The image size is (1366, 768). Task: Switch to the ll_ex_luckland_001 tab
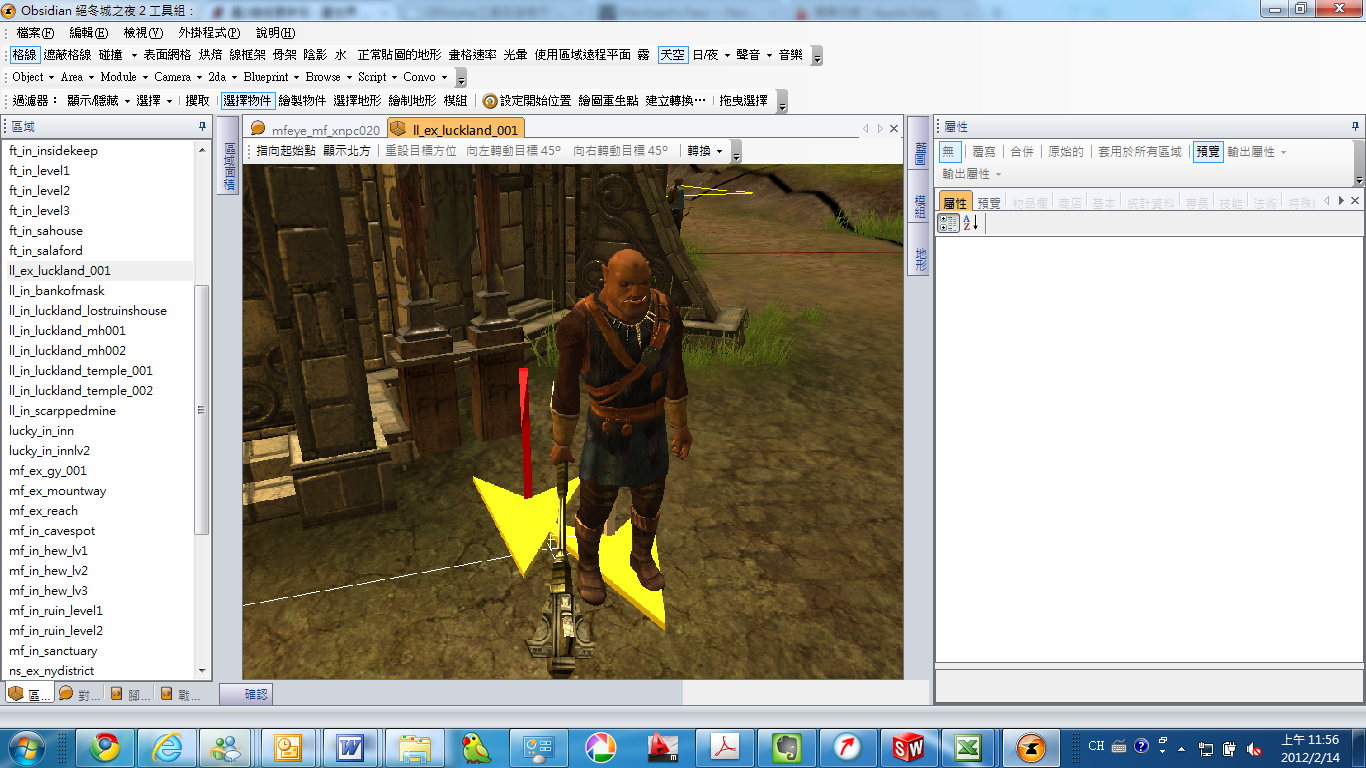click(456, 130)
